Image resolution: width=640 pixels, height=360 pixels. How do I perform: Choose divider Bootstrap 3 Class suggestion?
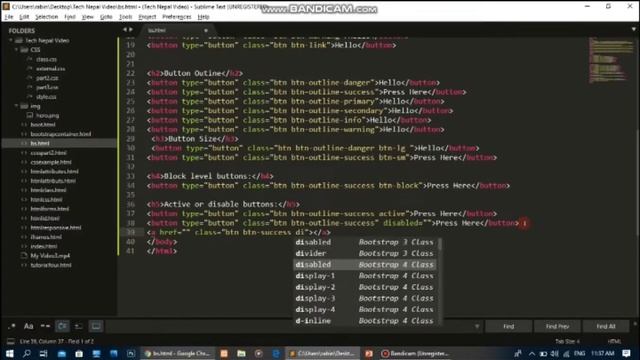[364, 253]
